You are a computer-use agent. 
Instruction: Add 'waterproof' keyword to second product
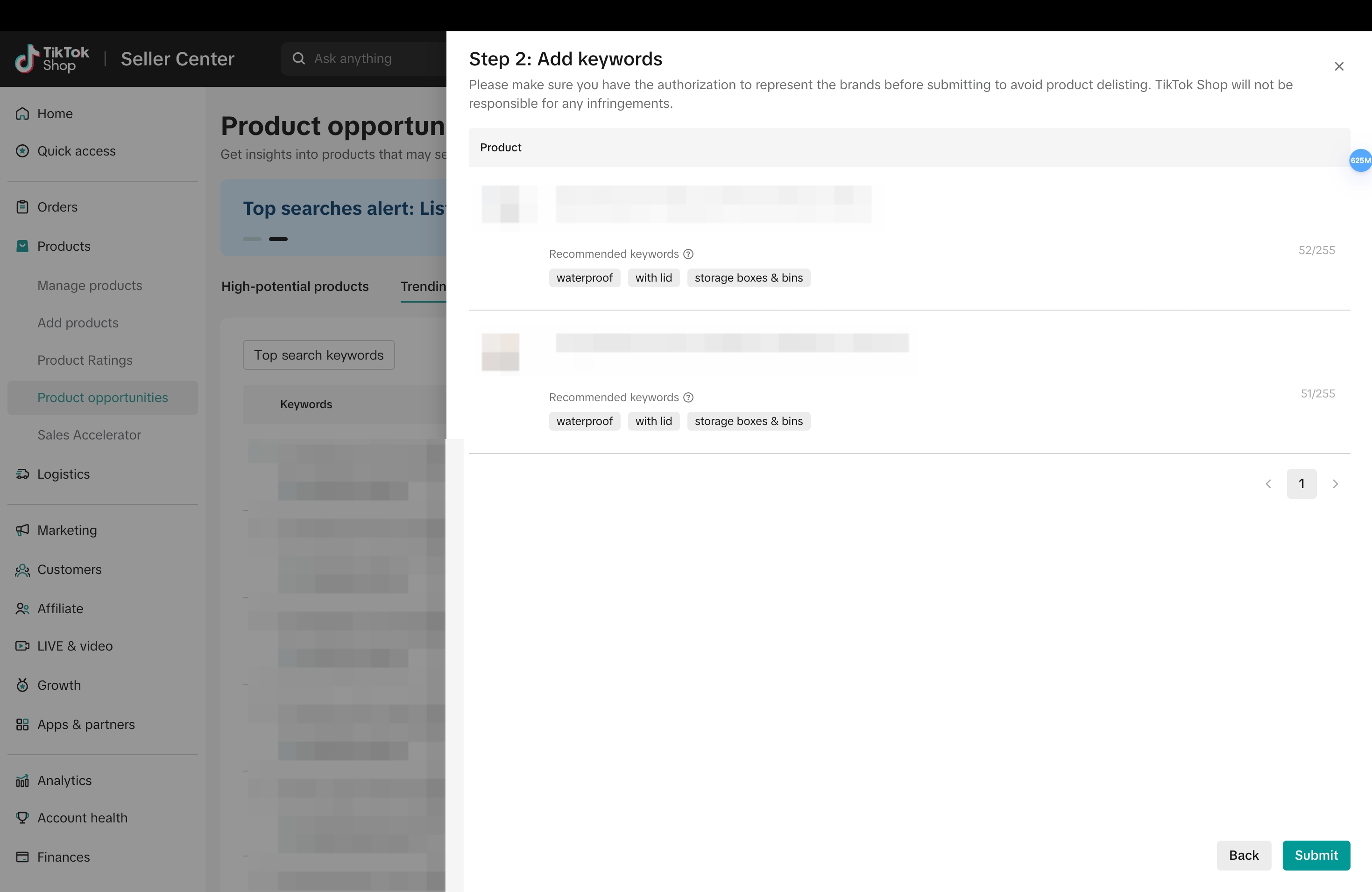click(585, 422)
